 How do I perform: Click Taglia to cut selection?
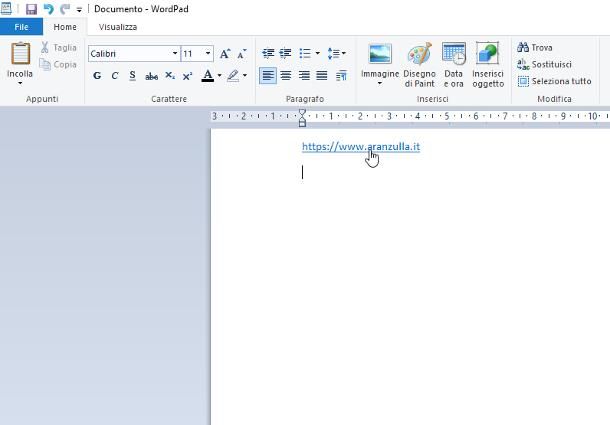click(59, 47)
